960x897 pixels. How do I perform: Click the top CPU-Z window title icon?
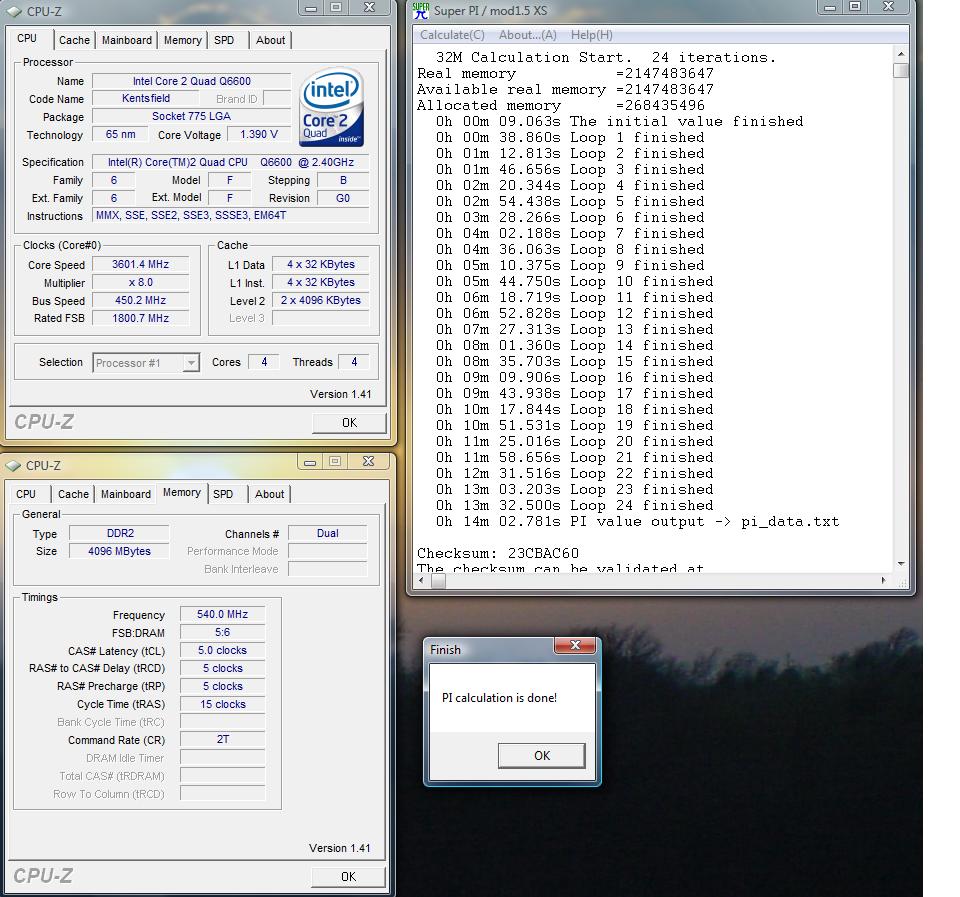tap(13, 11)
